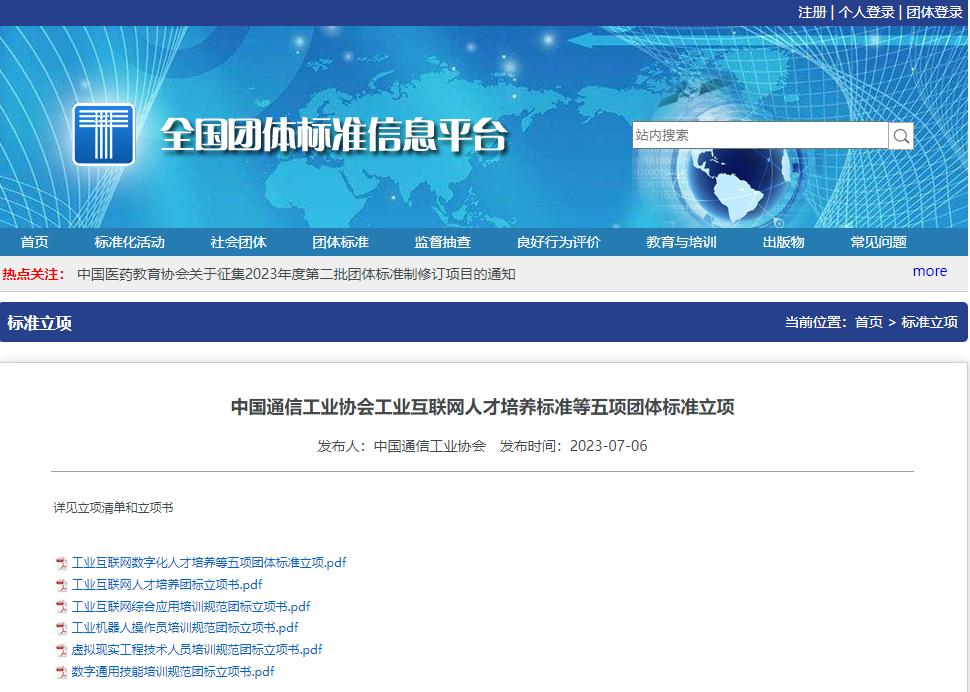Viewport: 970px width, 692px height.
Task: Click PDF icon beside 工业互联网综合应用培训规范团标立项书.pdf
Action: point(61,607)
